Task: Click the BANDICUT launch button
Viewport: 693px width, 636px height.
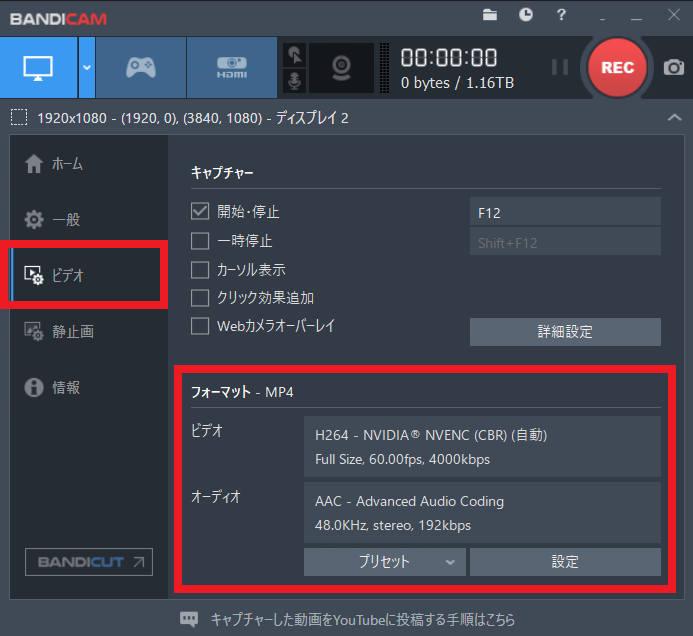Action: click(x=89, y=562)
